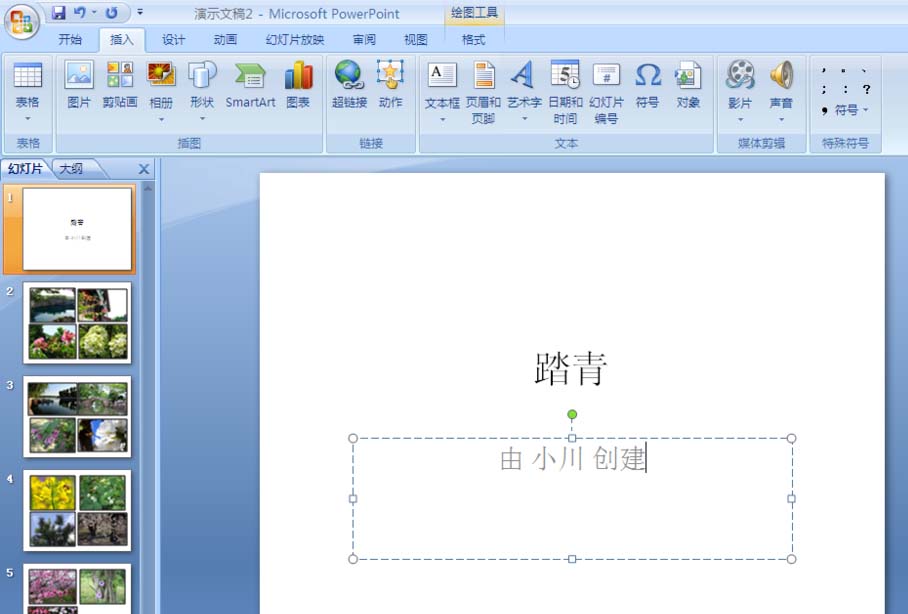Select the 插入 ribbon tab
908x614 pixels.
(122, 39)
